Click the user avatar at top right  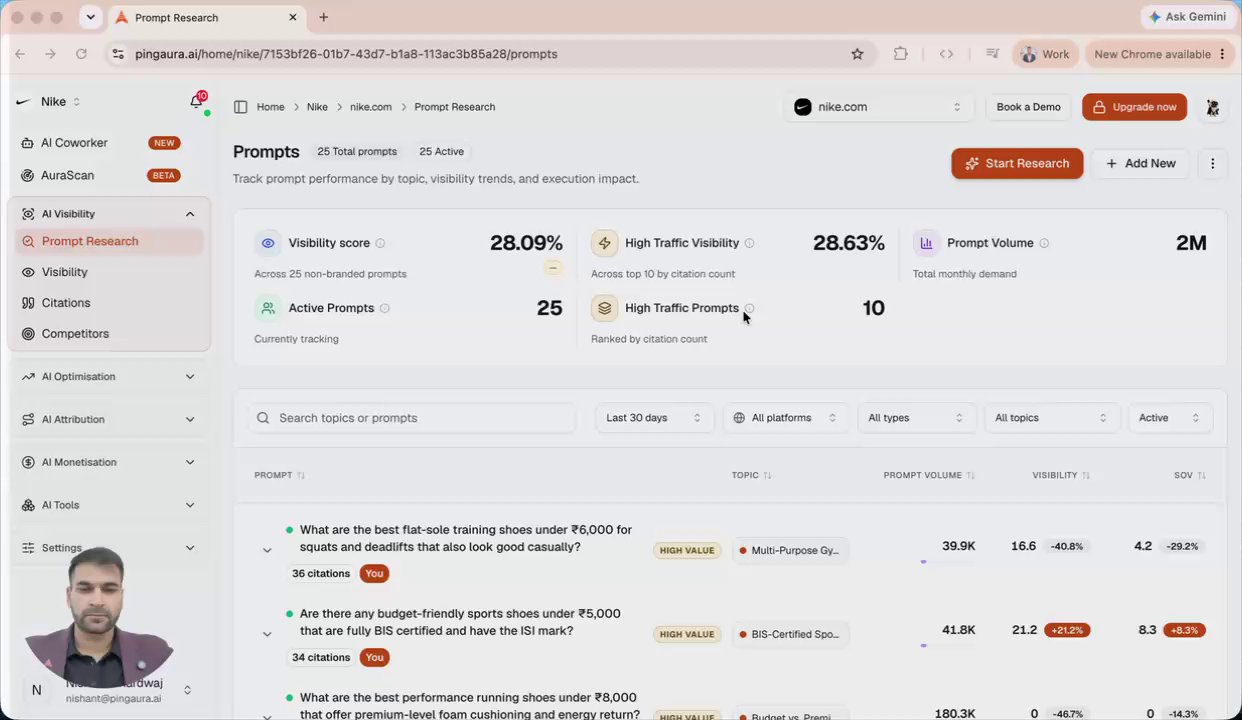1212,107
